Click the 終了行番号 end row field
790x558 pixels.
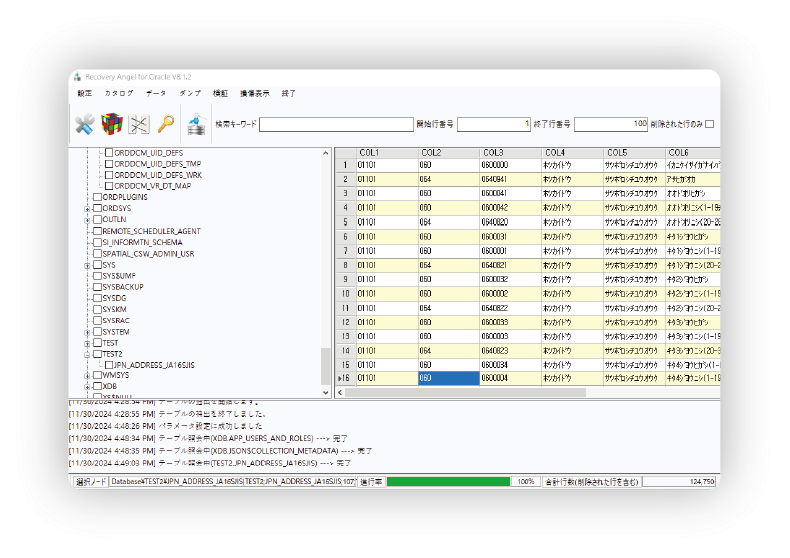611,124
